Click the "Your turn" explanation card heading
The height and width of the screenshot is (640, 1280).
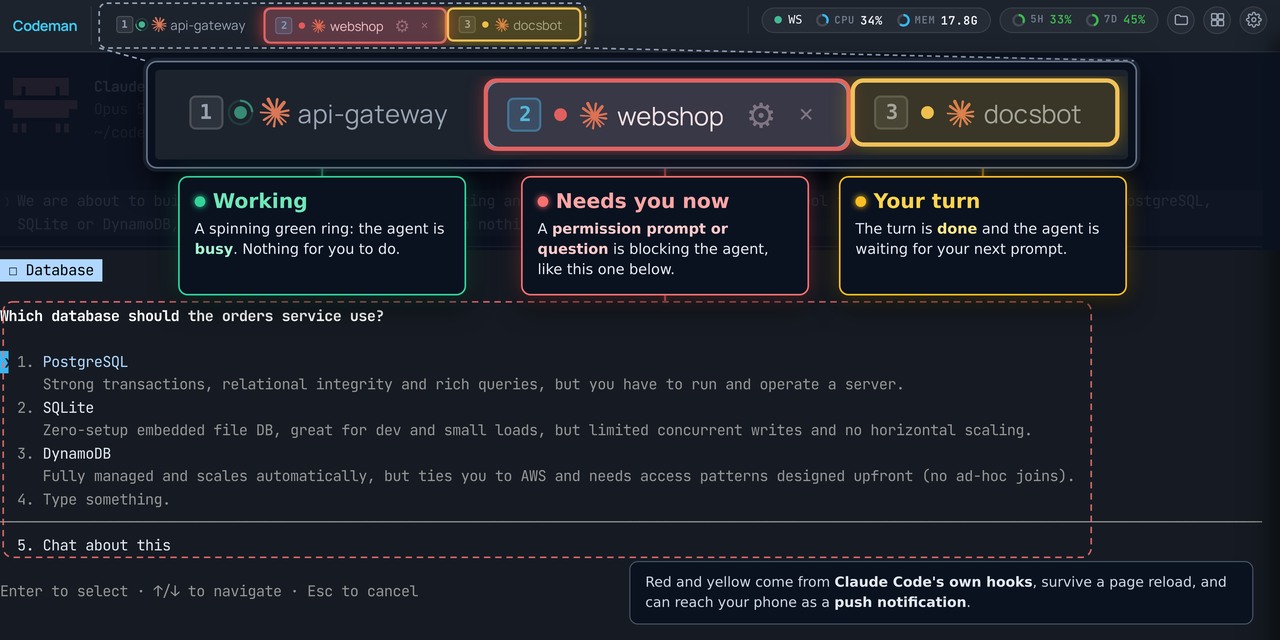click(927, 201)
